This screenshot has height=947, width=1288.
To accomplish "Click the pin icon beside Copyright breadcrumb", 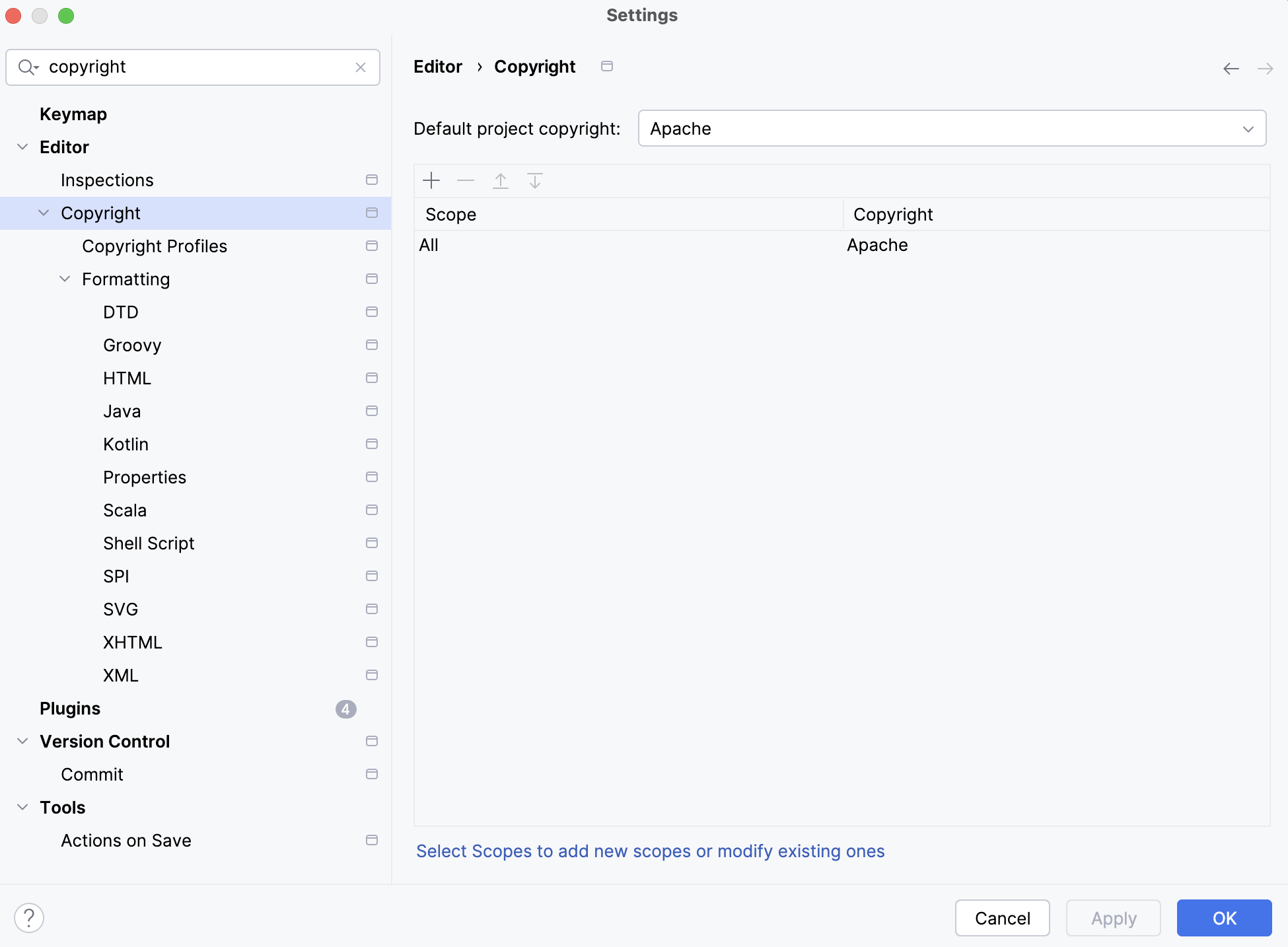I will tap(607, 66).
